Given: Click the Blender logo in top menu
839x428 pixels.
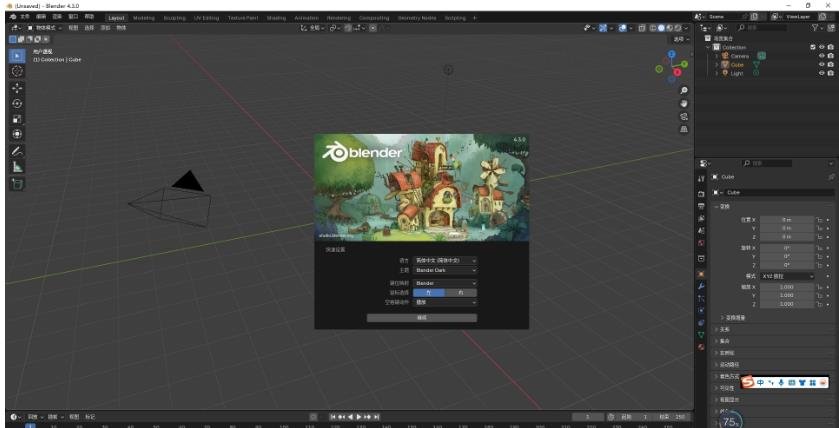Looking at the screenshot, I should 13,17.
